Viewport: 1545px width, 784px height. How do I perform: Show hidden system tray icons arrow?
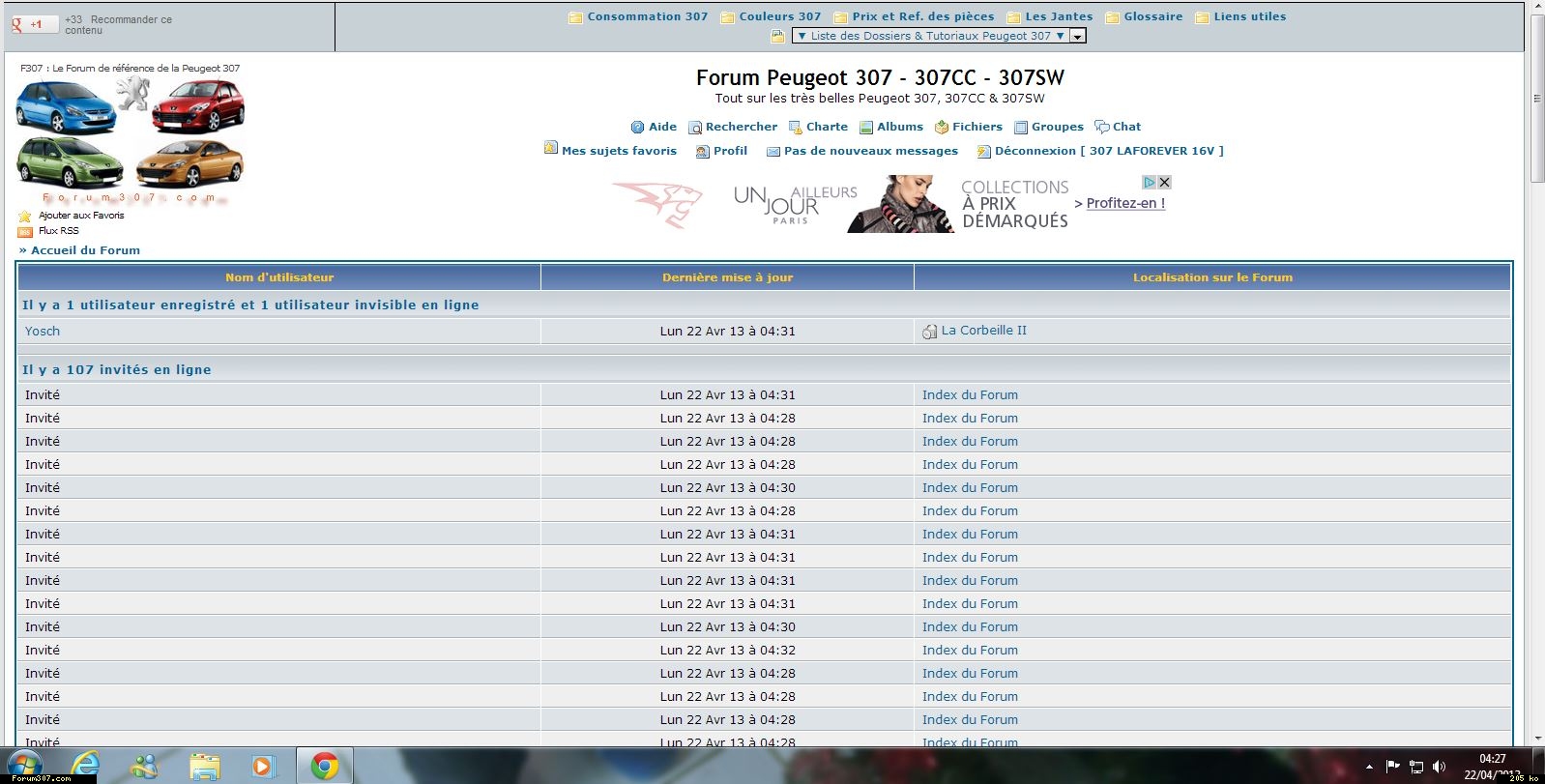click(1369, 767)
